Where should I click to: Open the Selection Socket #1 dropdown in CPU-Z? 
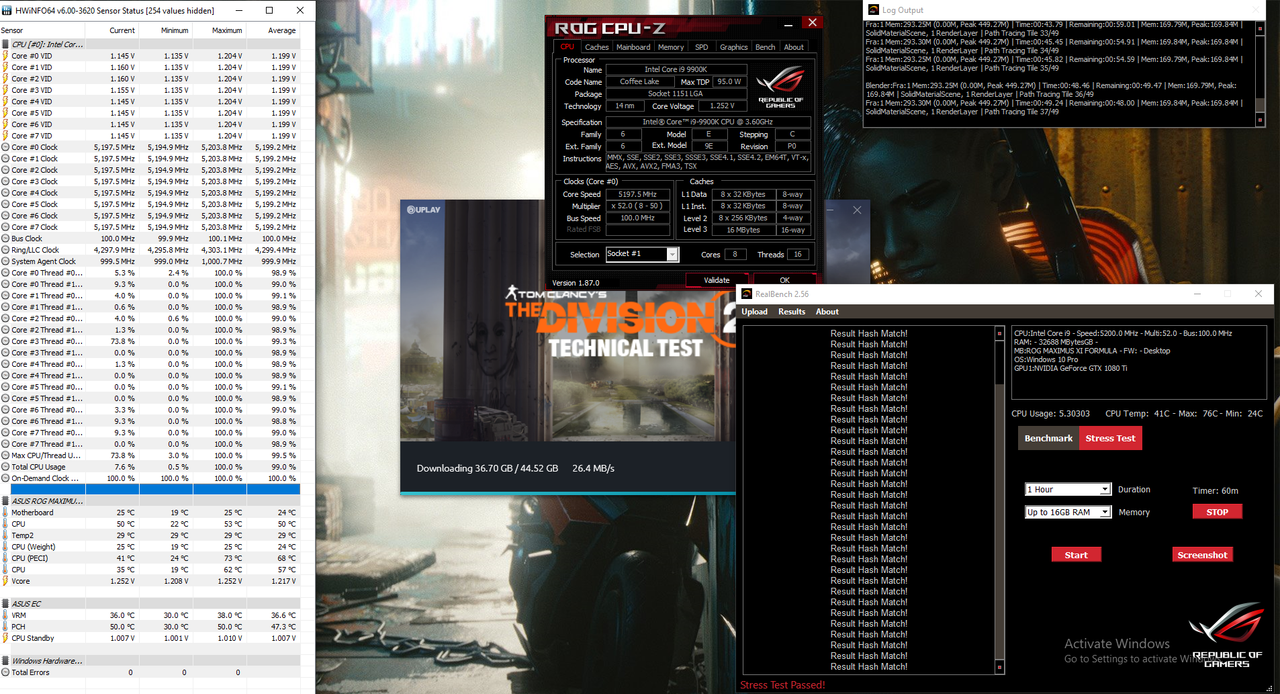(x=642, y=254)
